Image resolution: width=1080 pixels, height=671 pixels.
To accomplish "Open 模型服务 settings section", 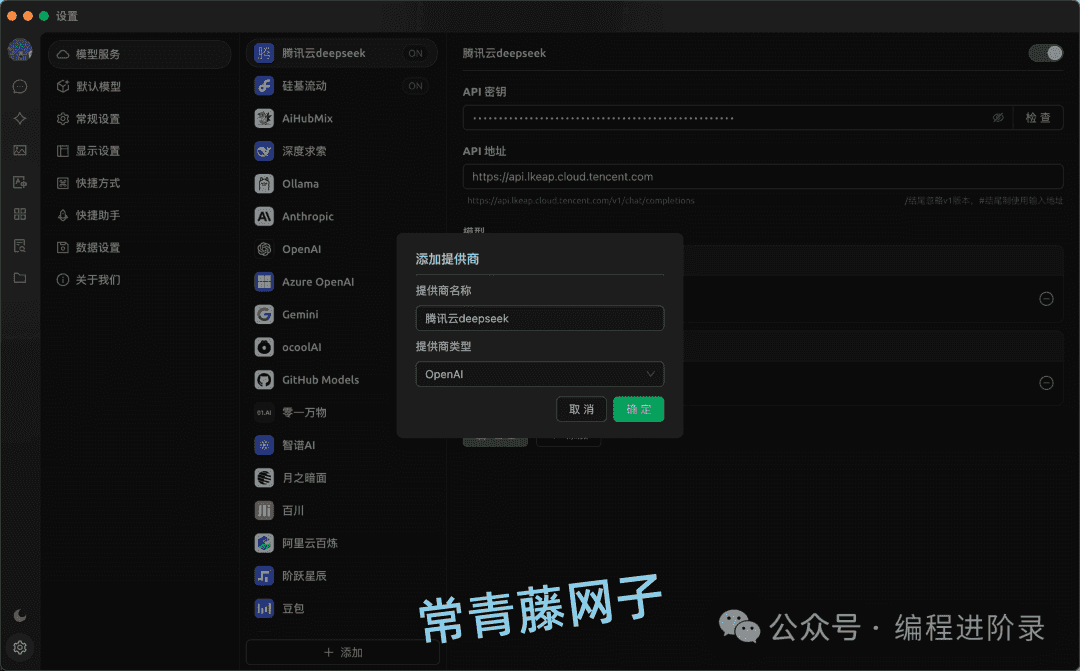I will (139, 54).
